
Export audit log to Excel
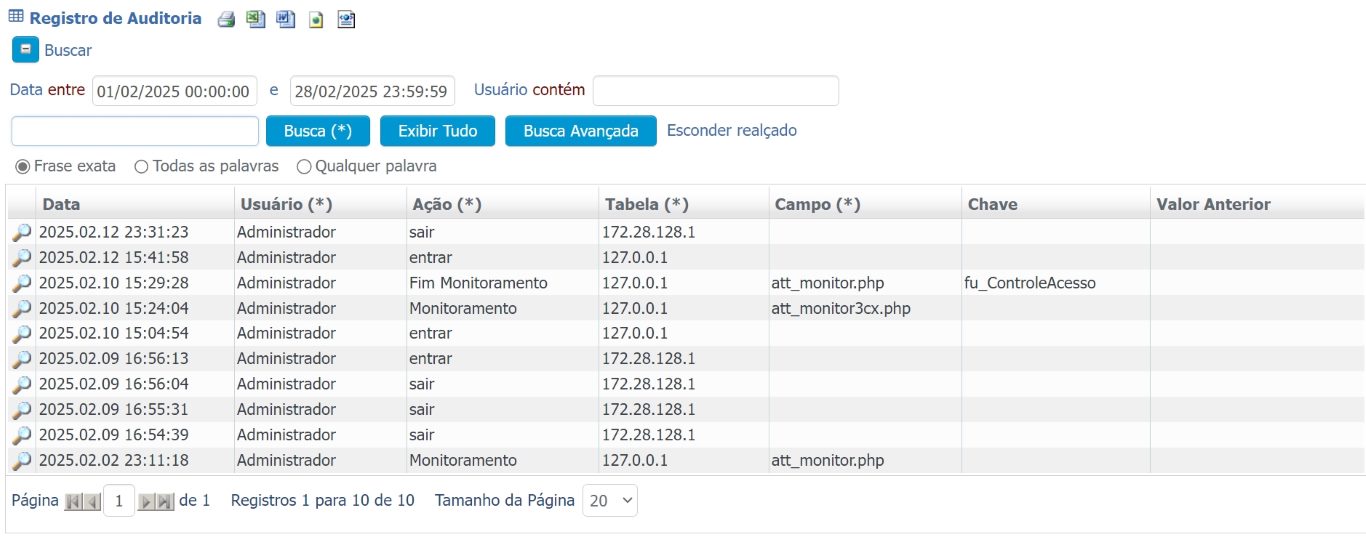(256, 19)
